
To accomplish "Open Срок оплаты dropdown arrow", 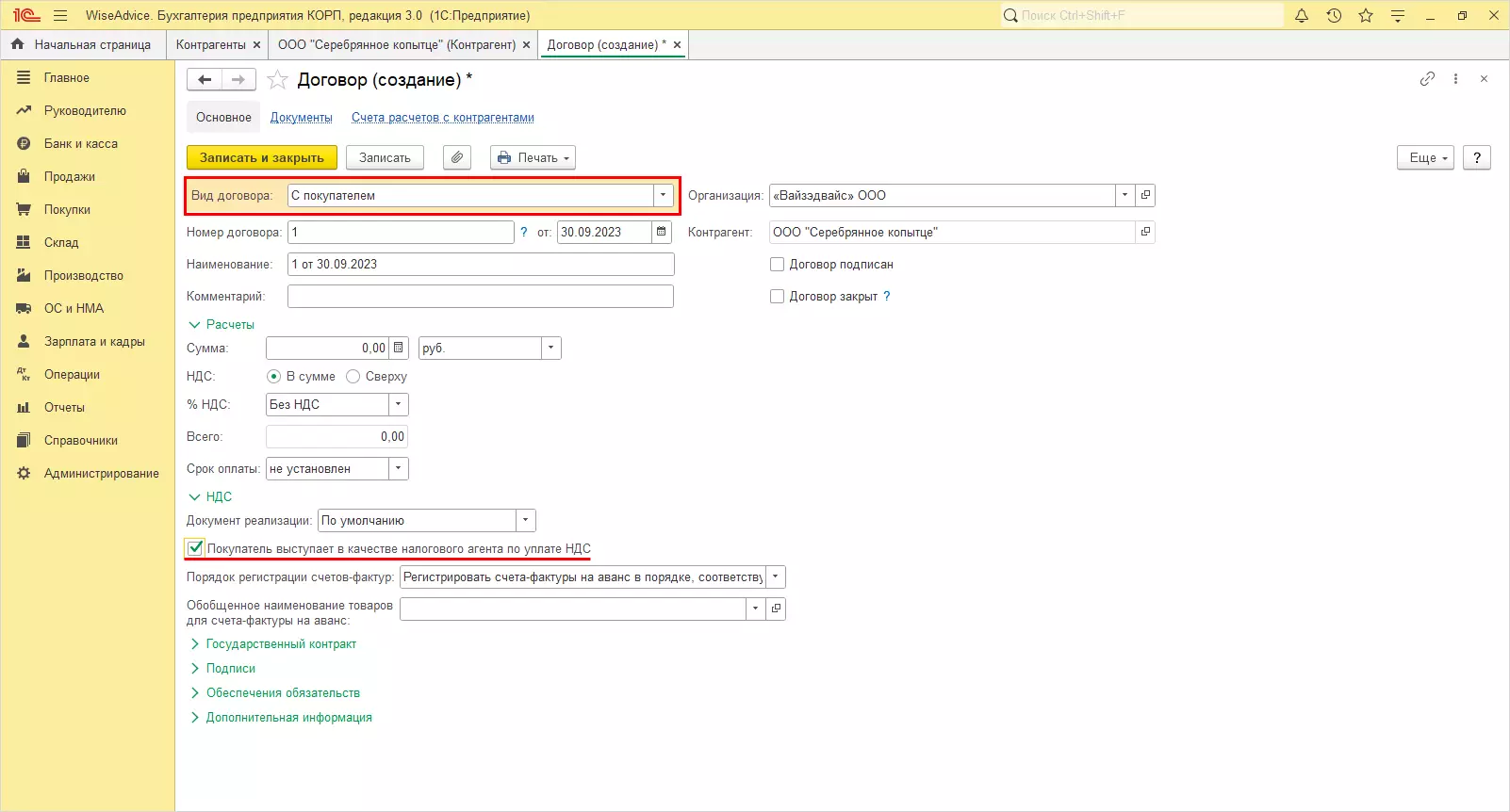I will coord(399,468).
